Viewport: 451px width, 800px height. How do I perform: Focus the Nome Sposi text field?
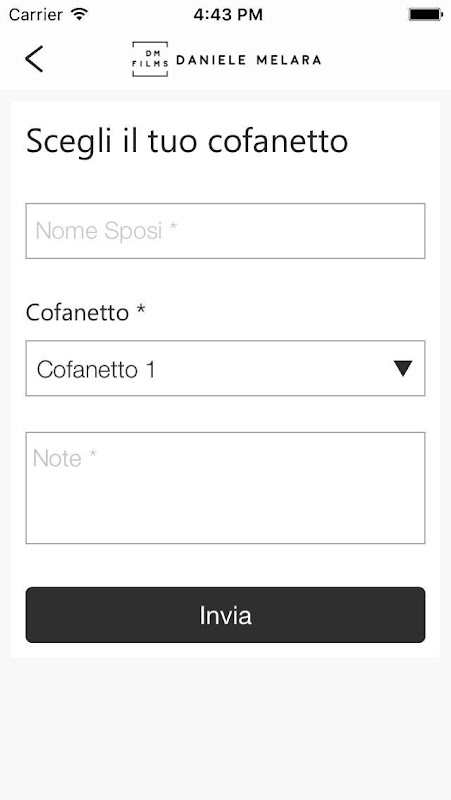(226, 231)
